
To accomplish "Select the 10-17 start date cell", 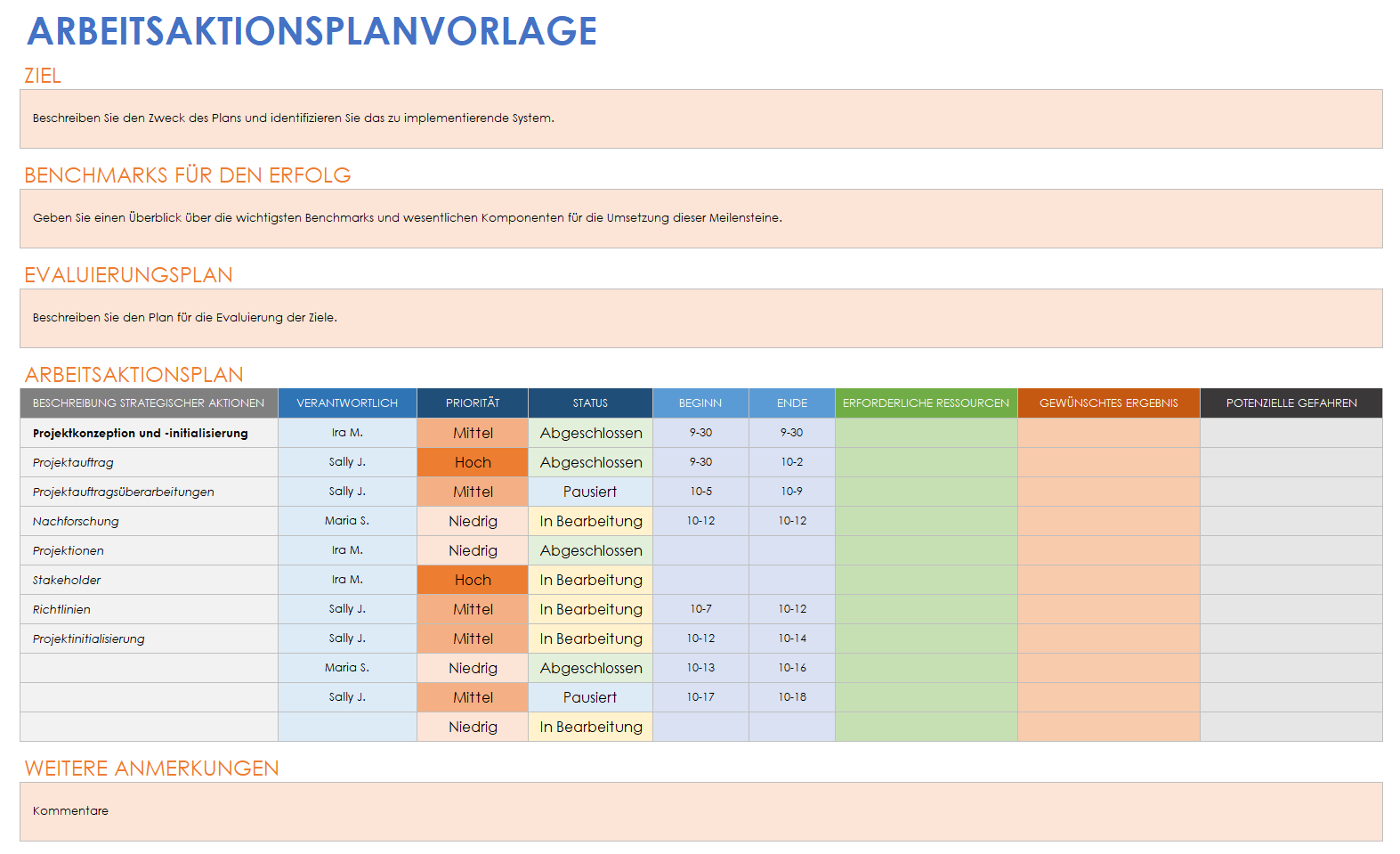I will (700, 697).
